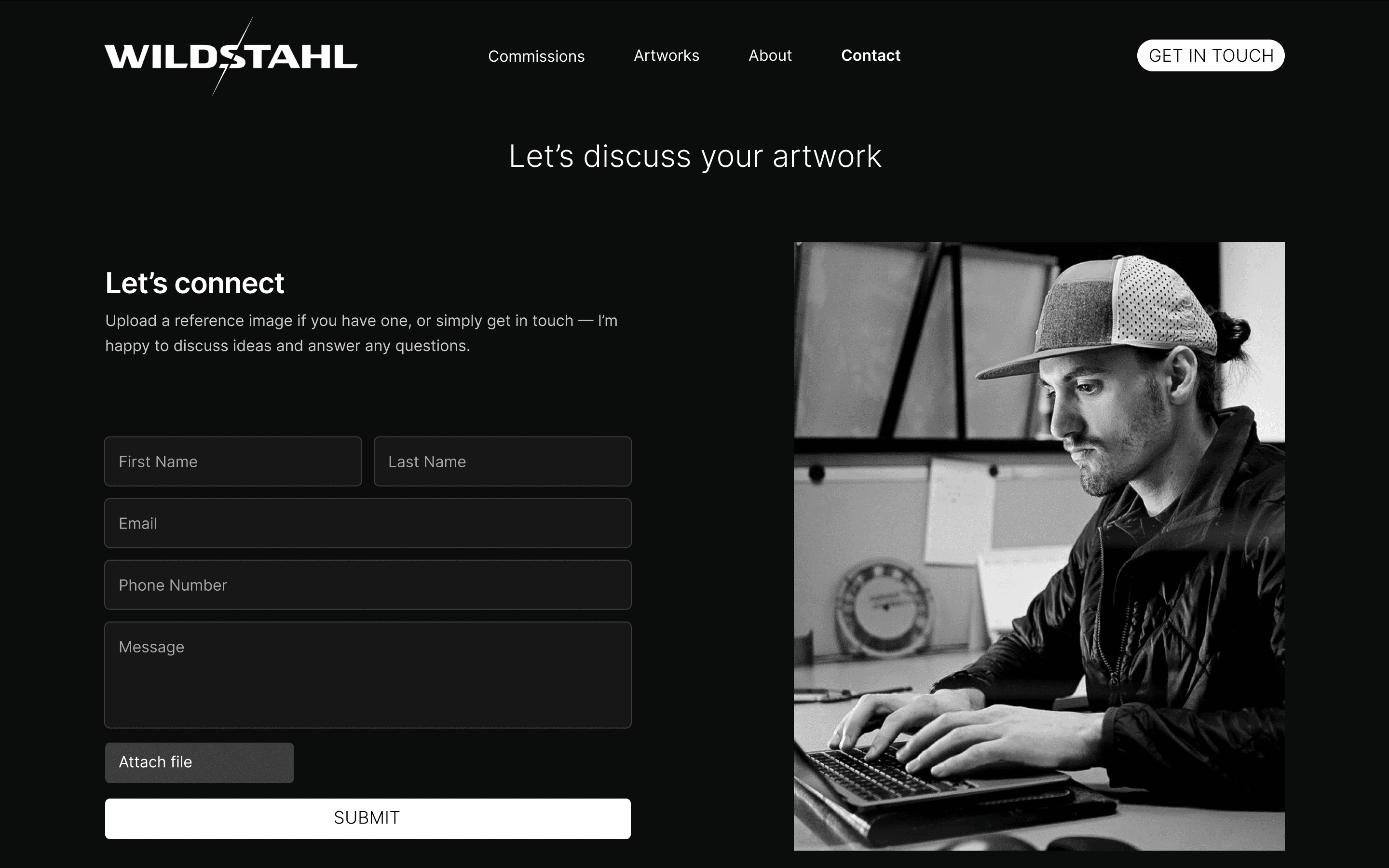Open the About page
Viewport: 1389px width, 868px height.
770,55
